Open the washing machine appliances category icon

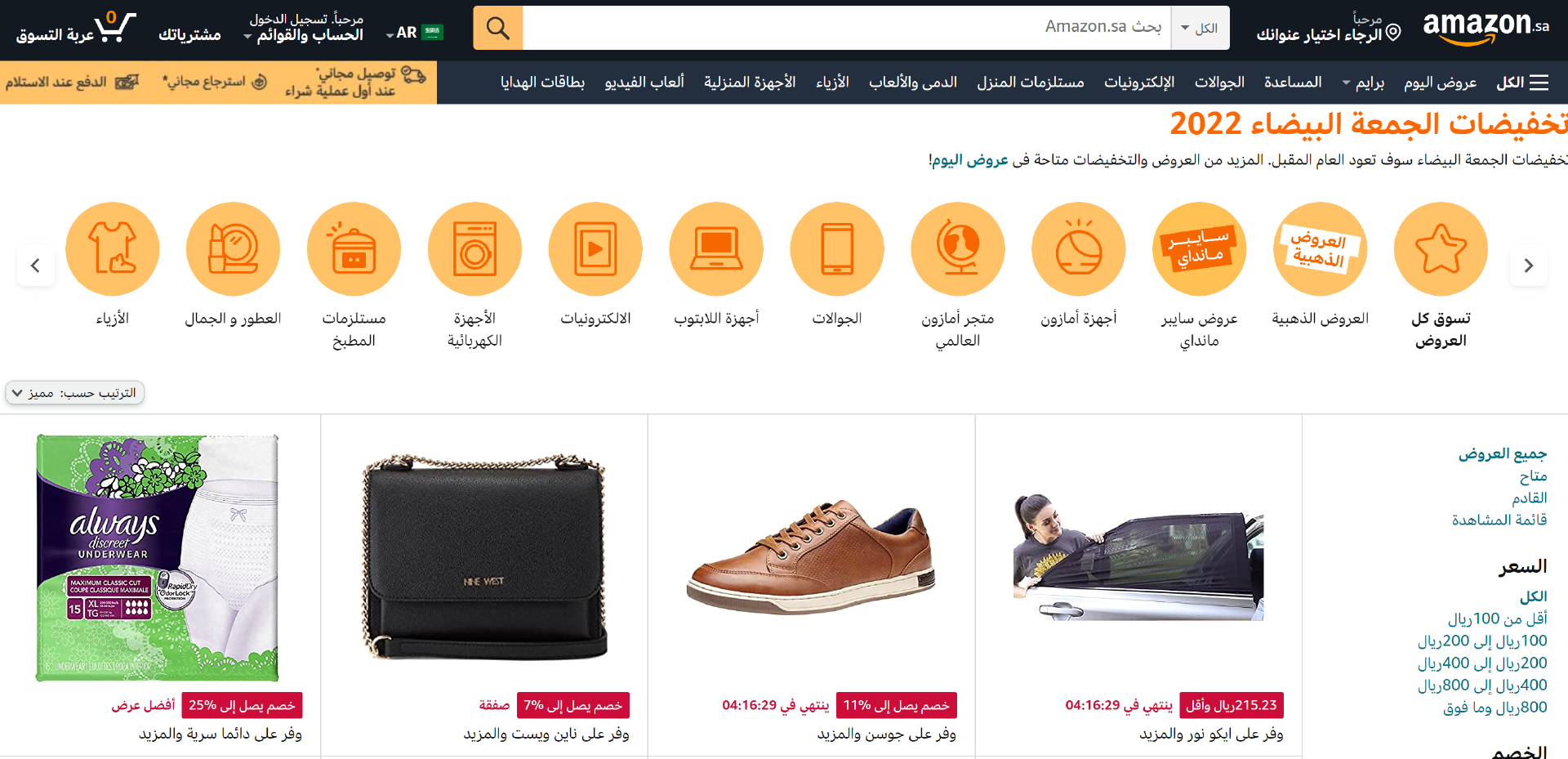(474, 249)
